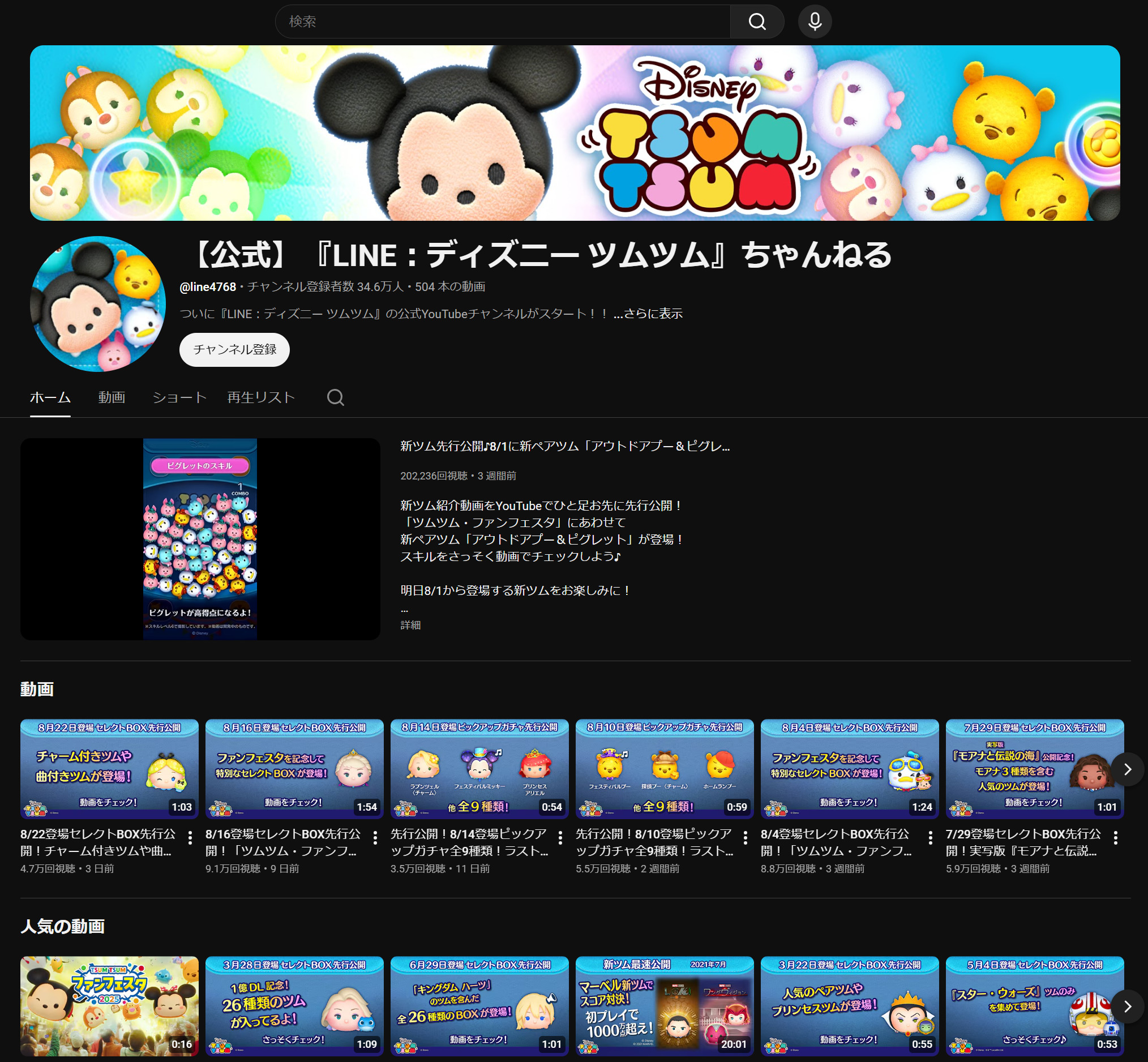The image size is (1148, 1062).
Task: Click 8.8万回視聴・3 週間前 stats text
Action: pos(812,868)
